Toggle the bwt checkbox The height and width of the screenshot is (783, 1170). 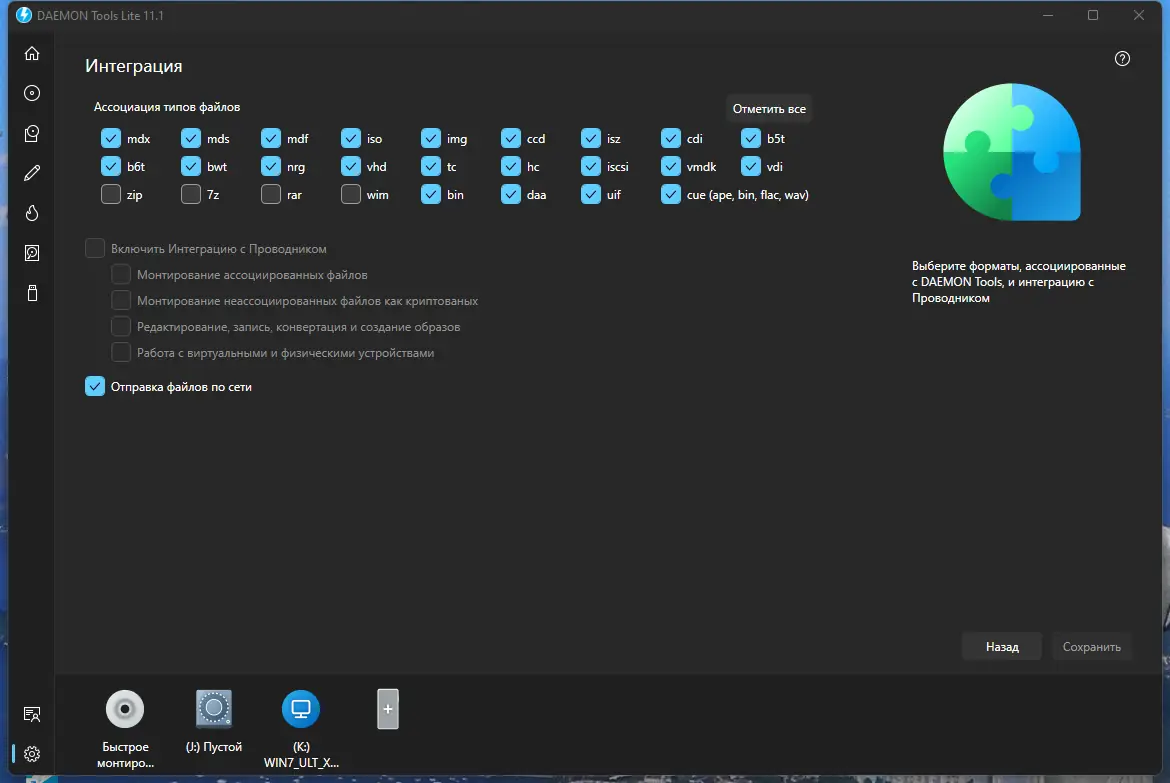click(191, 166)
